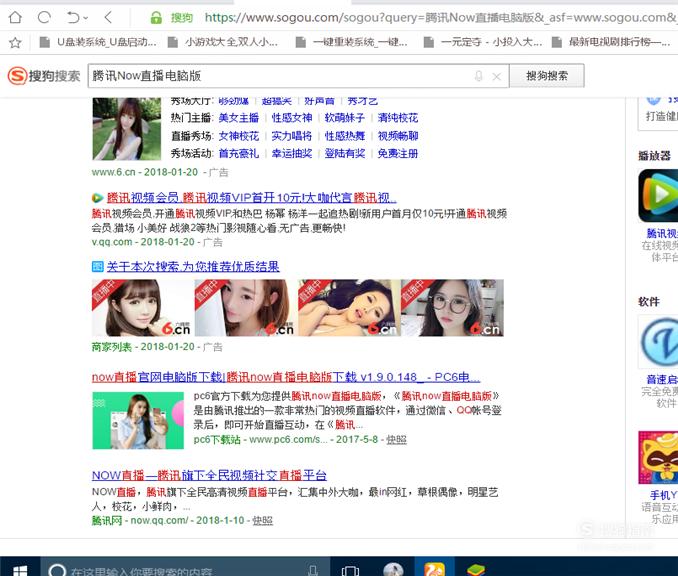This screenshot has width=678, height=576.
Task: Reload the page with refresh icon
Action: click(44, 18)
